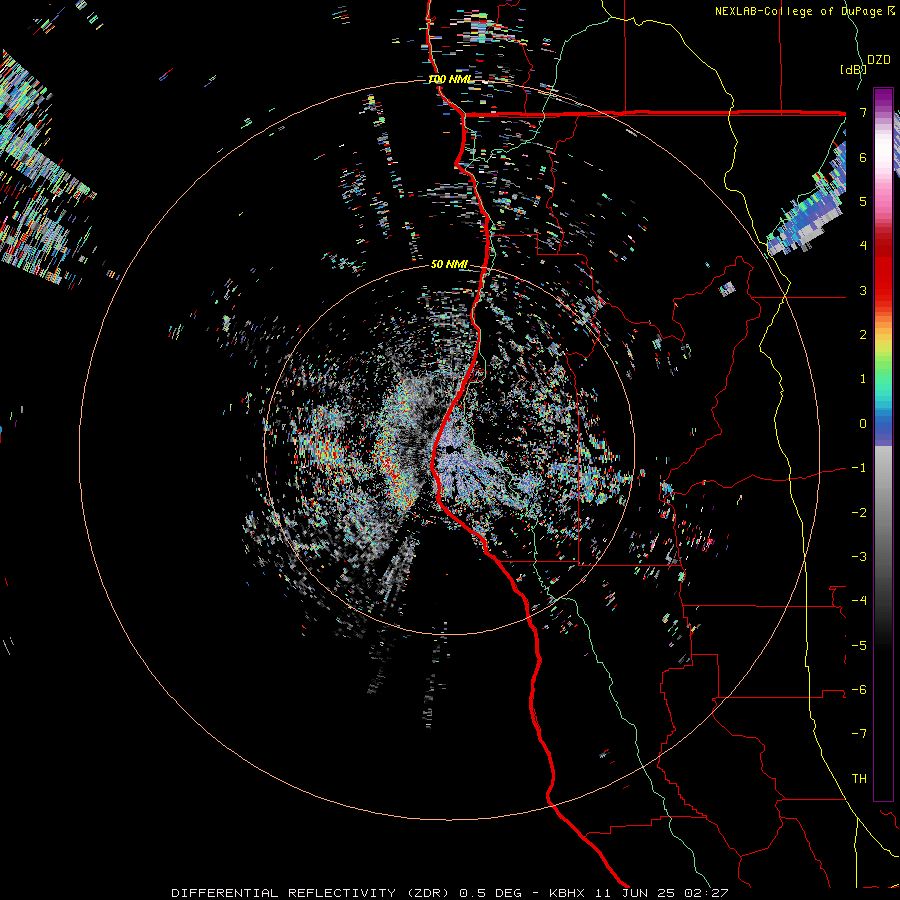
Task: Click the -5 value on color scale
Action: point(859,646)
